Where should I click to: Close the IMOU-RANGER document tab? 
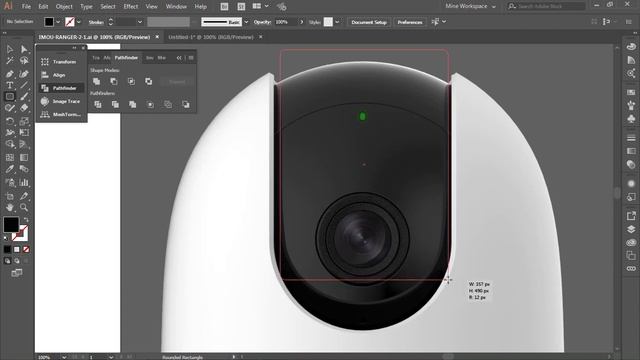(157, 37)
